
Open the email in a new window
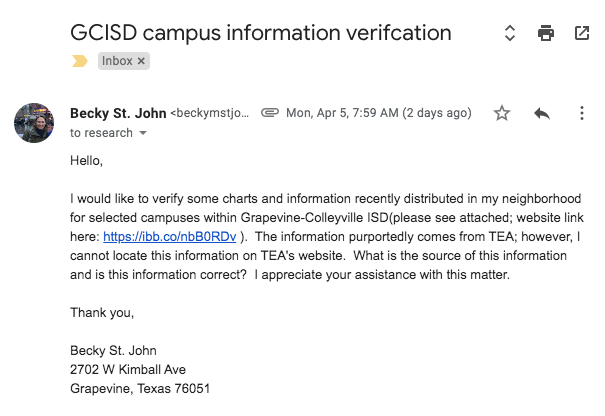tap(582, 33)
